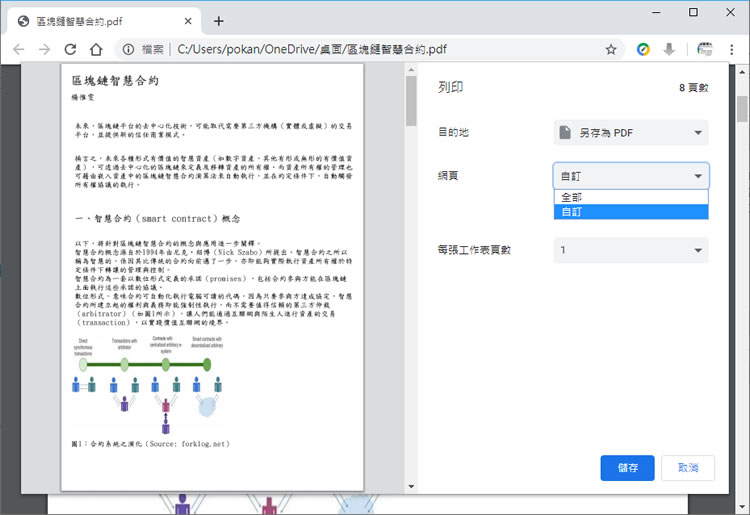
Task: Click the 儲存 save button
Action: tap(627, 468)
